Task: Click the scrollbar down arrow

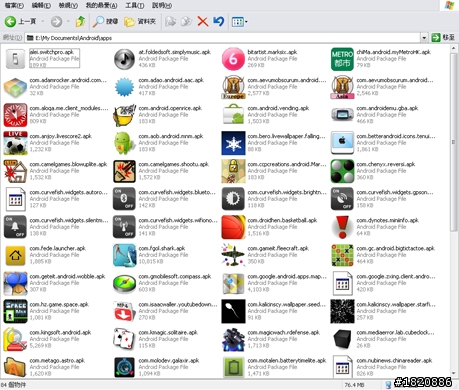Action: tap(453, 373)
